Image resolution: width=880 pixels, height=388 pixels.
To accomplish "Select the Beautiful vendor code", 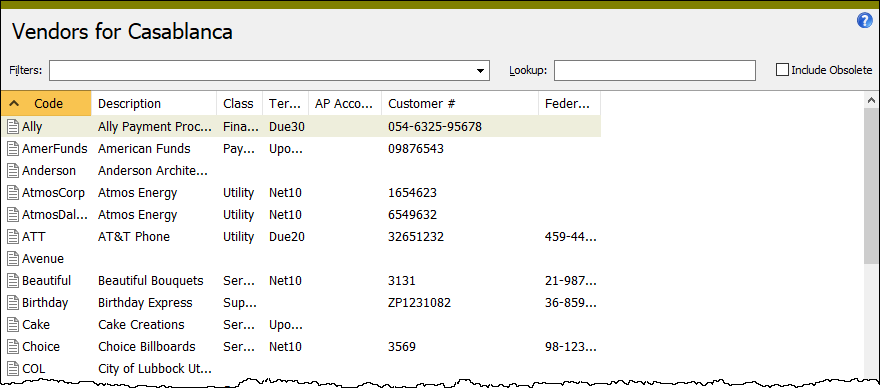I will pos(47,280).
